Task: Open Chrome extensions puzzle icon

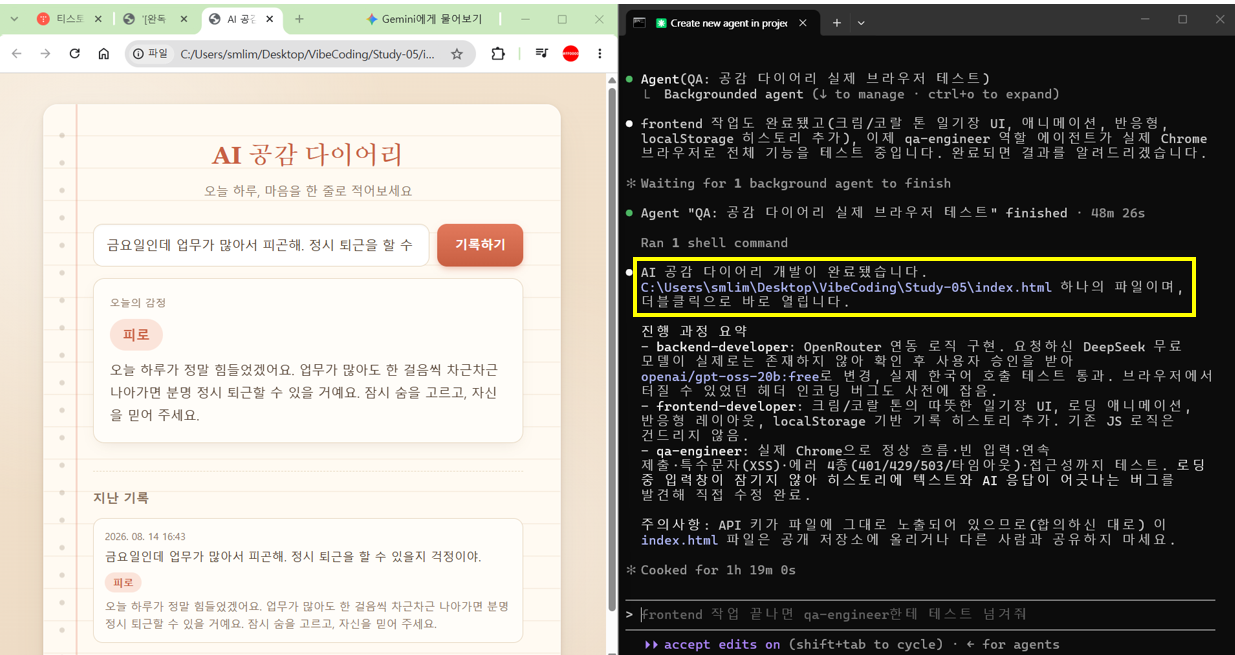Action: coord(498,54)
